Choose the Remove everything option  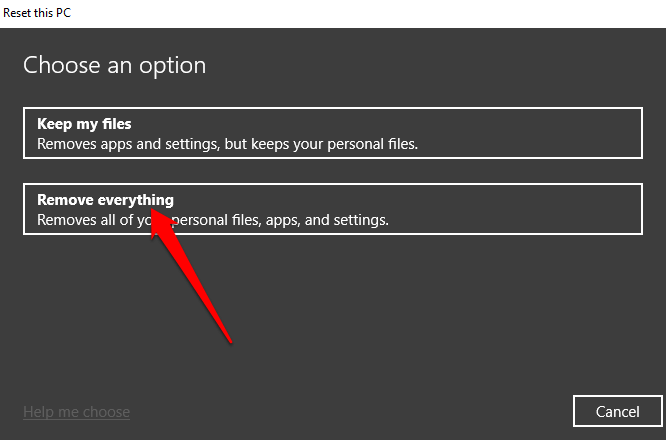tap(332, 209)
